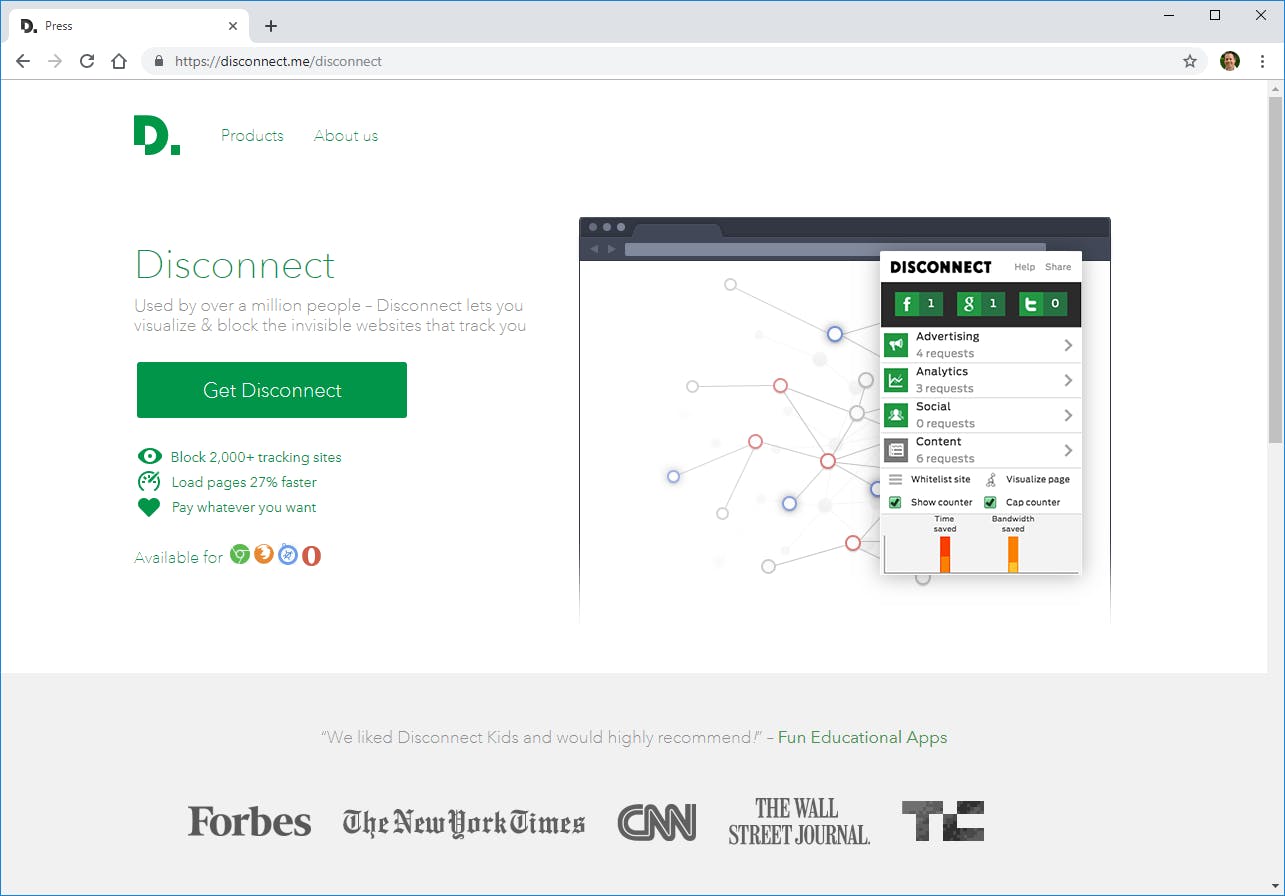The height and width of the screenshot is (896, 1285).
Task: Click the Whitelist site label
Action: [941, 479]
